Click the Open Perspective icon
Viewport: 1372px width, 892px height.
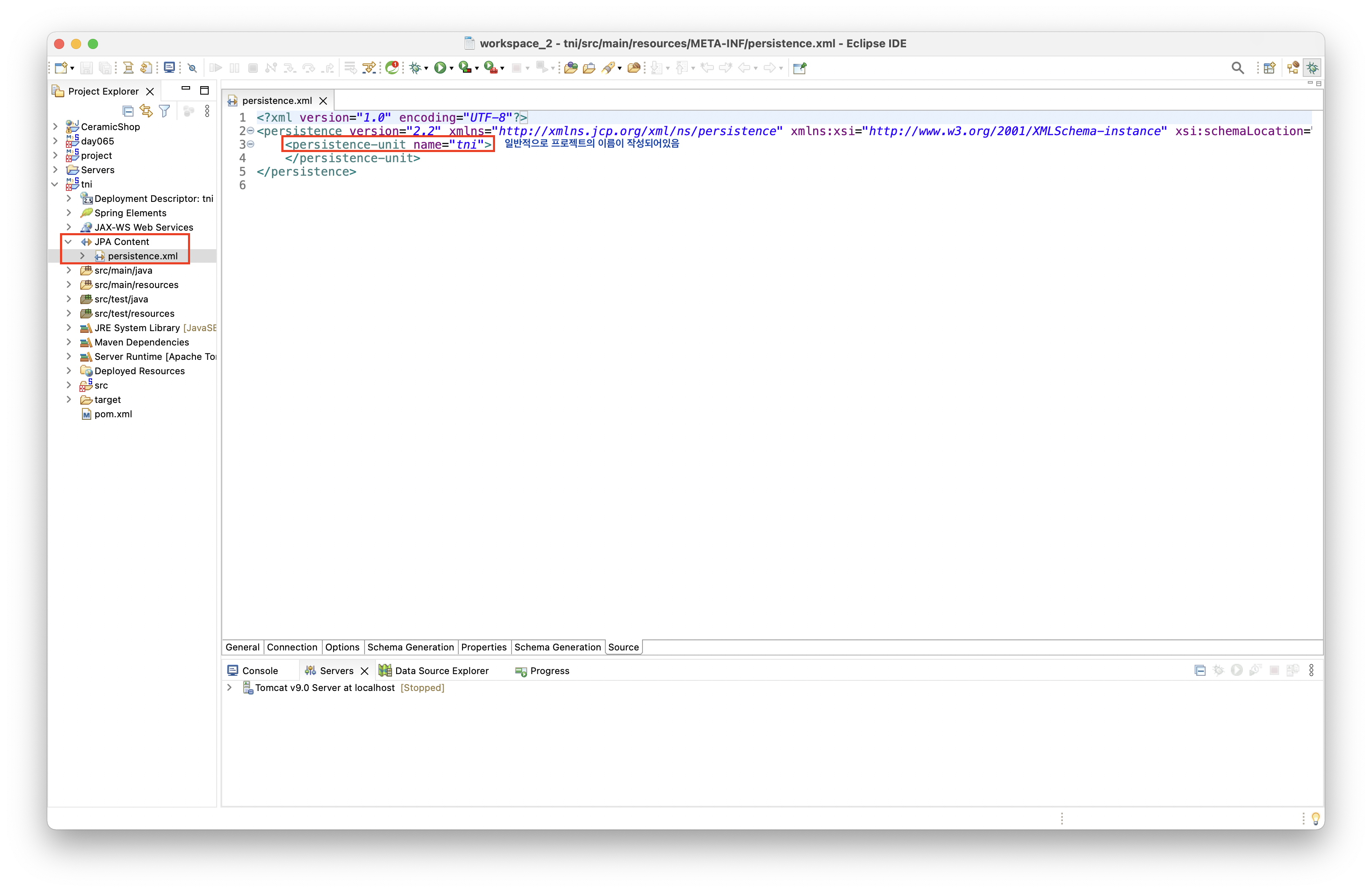tap(1269, 68)
